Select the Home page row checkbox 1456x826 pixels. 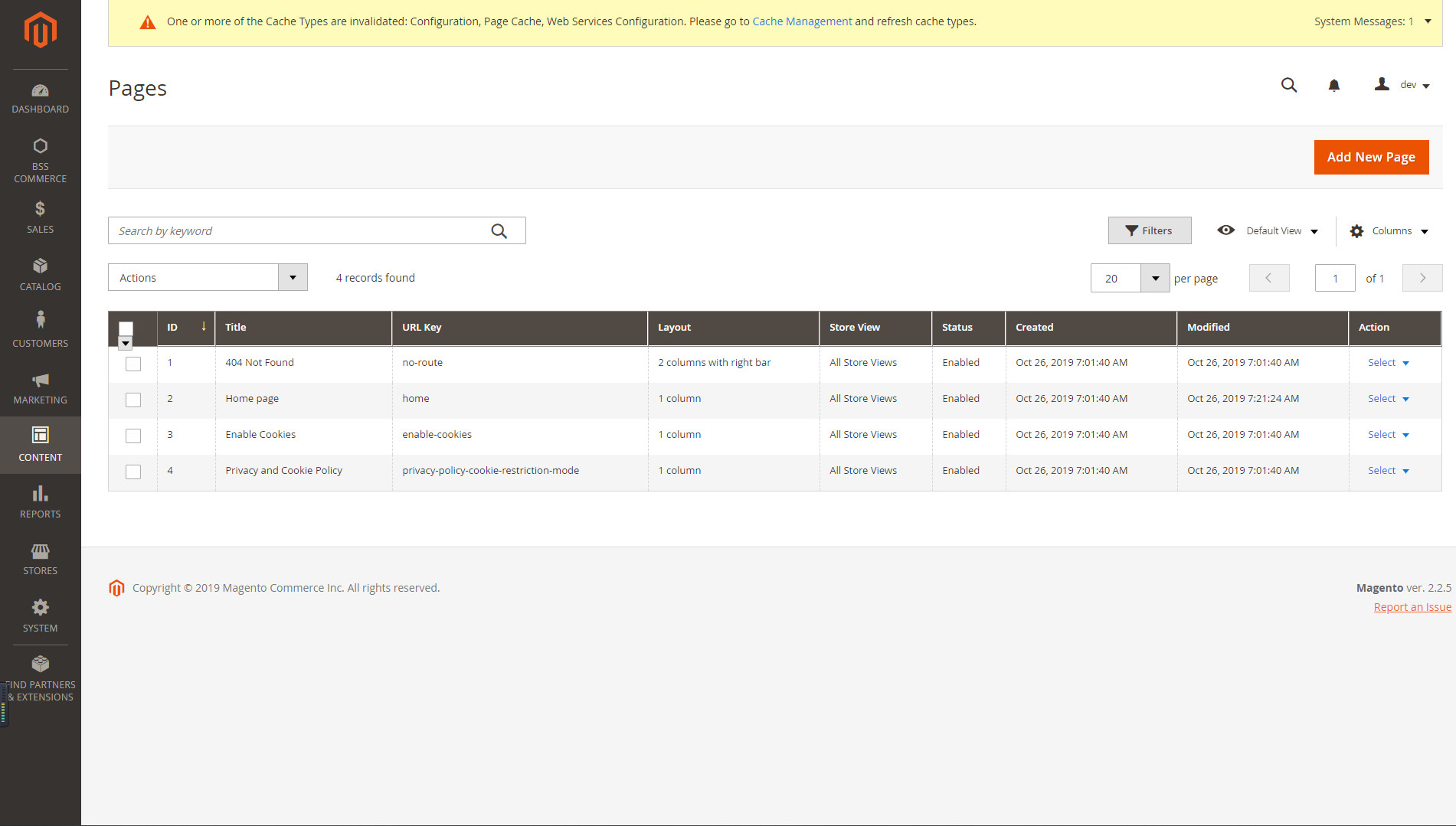[x=133, y=400]
